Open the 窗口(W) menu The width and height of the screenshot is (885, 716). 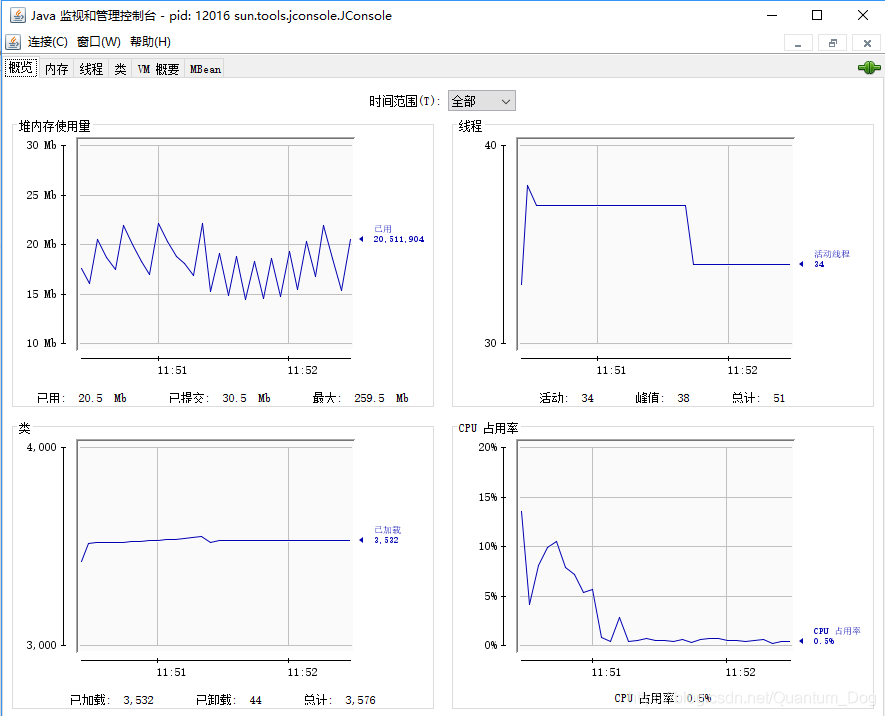98,42
